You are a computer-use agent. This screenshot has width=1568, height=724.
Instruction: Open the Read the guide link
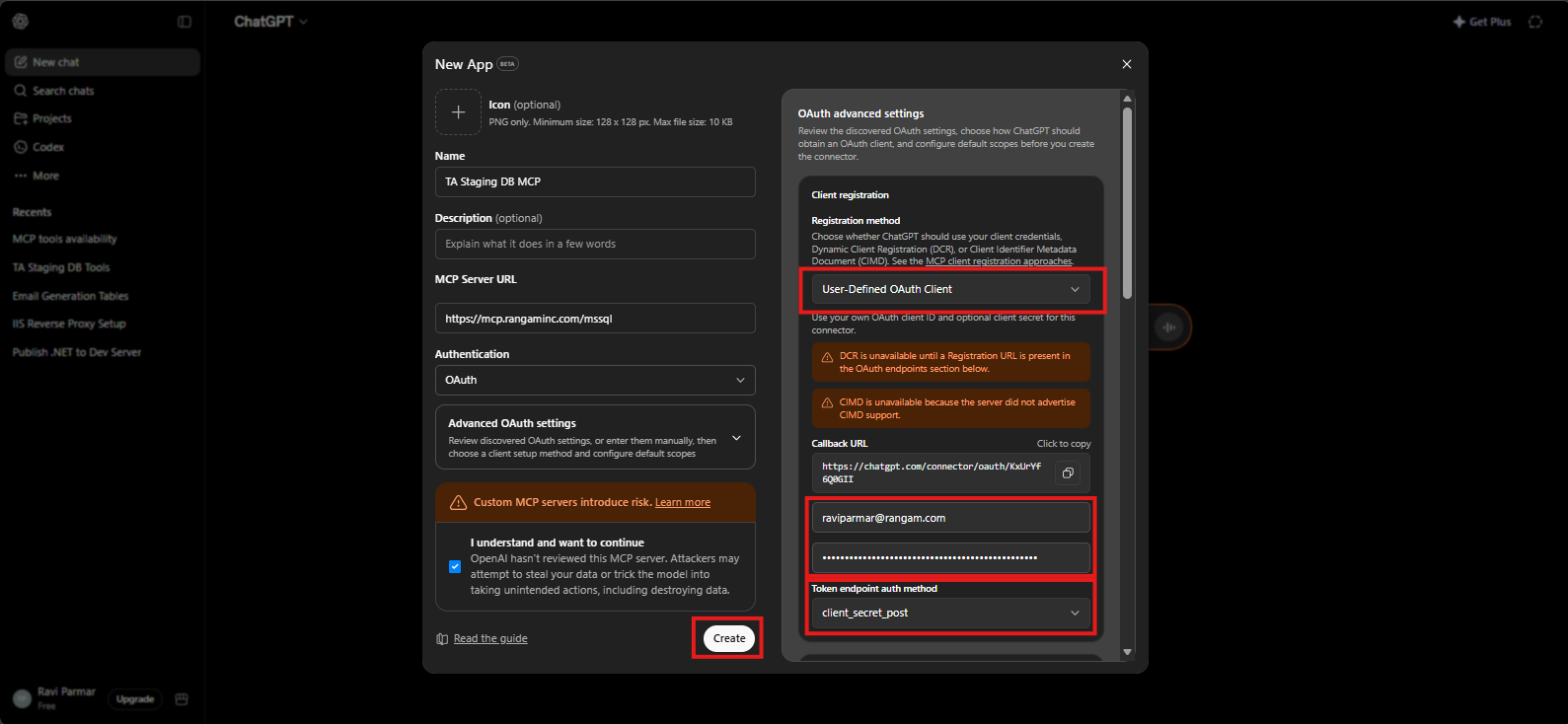pos(490,638)
